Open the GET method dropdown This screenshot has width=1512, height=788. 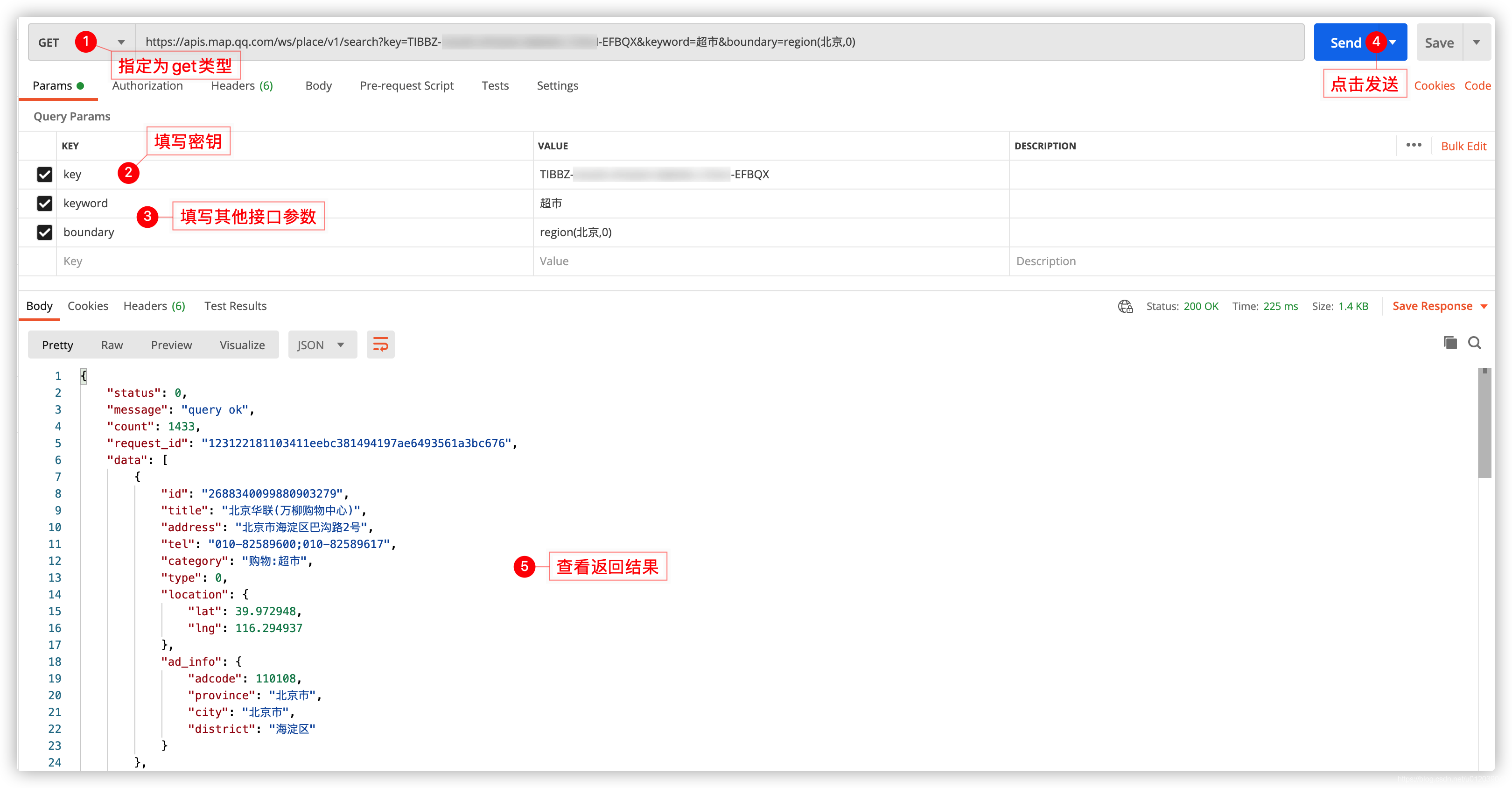(x=120, y=42)
